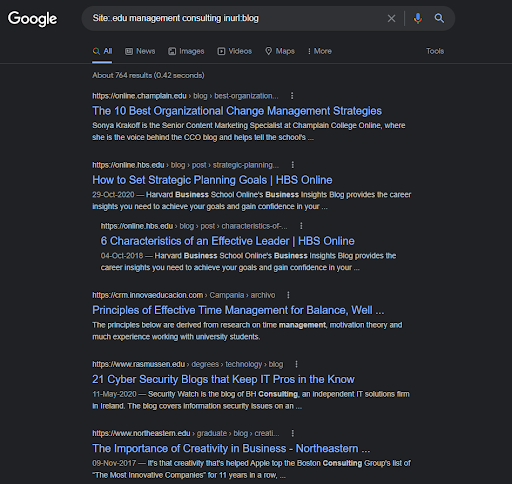Open options menu for Champlain result

(292, 96)
